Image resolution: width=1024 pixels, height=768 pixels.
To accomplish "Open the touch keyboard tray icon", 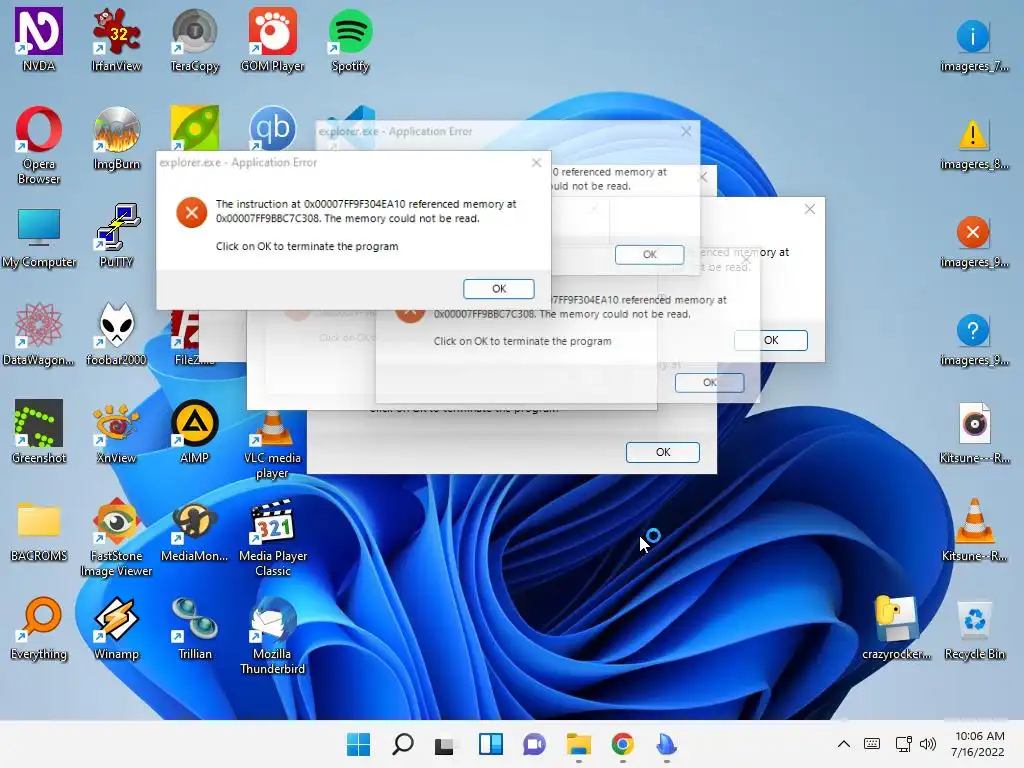I will (872, 744).
